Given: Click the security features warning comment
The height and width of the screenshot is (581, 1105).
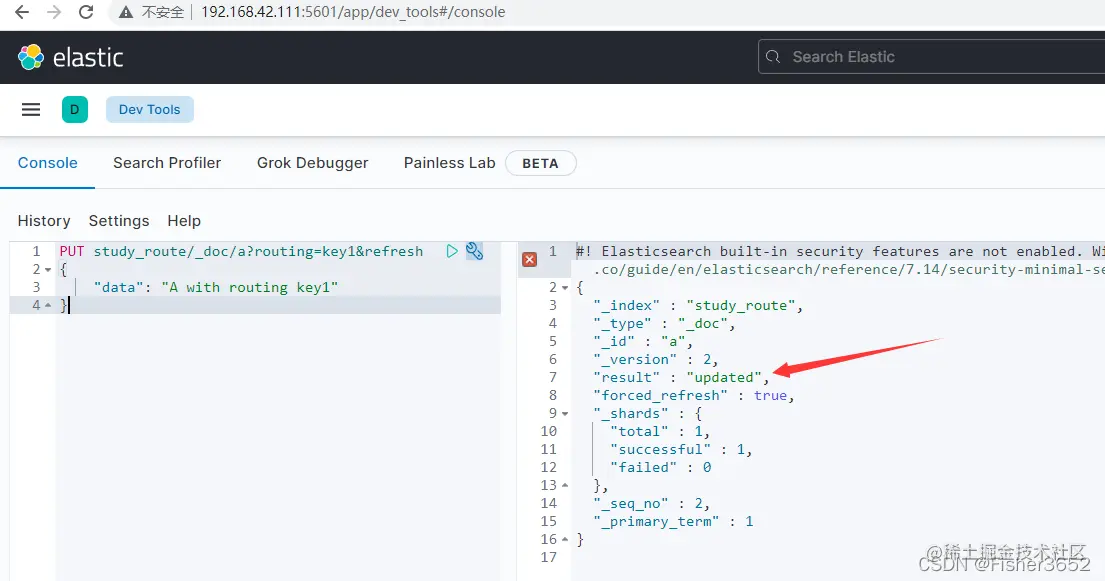Looking at the screenshot, I should (840, 251).
